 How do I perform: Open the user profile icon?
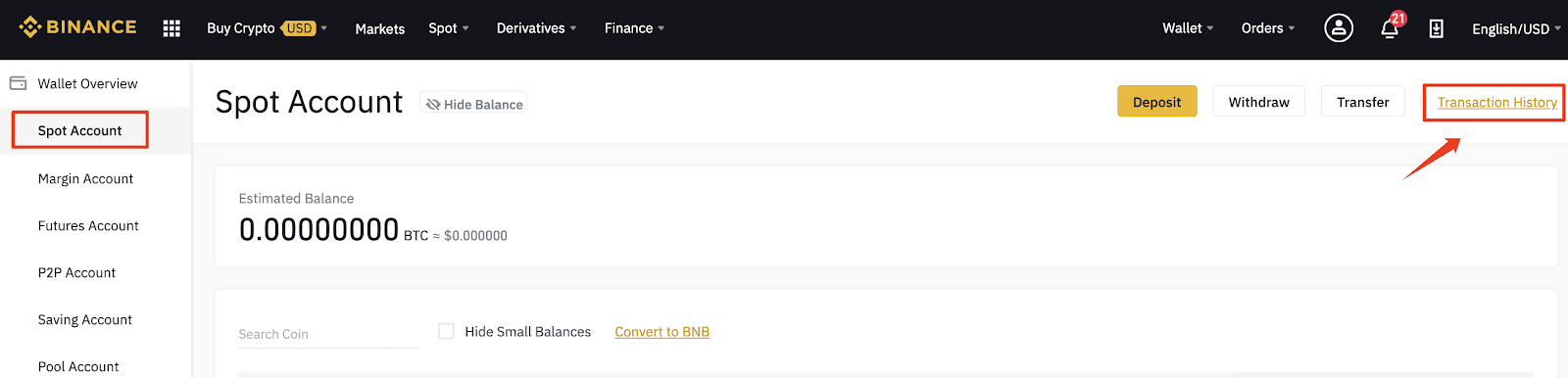click(1339, 27)
